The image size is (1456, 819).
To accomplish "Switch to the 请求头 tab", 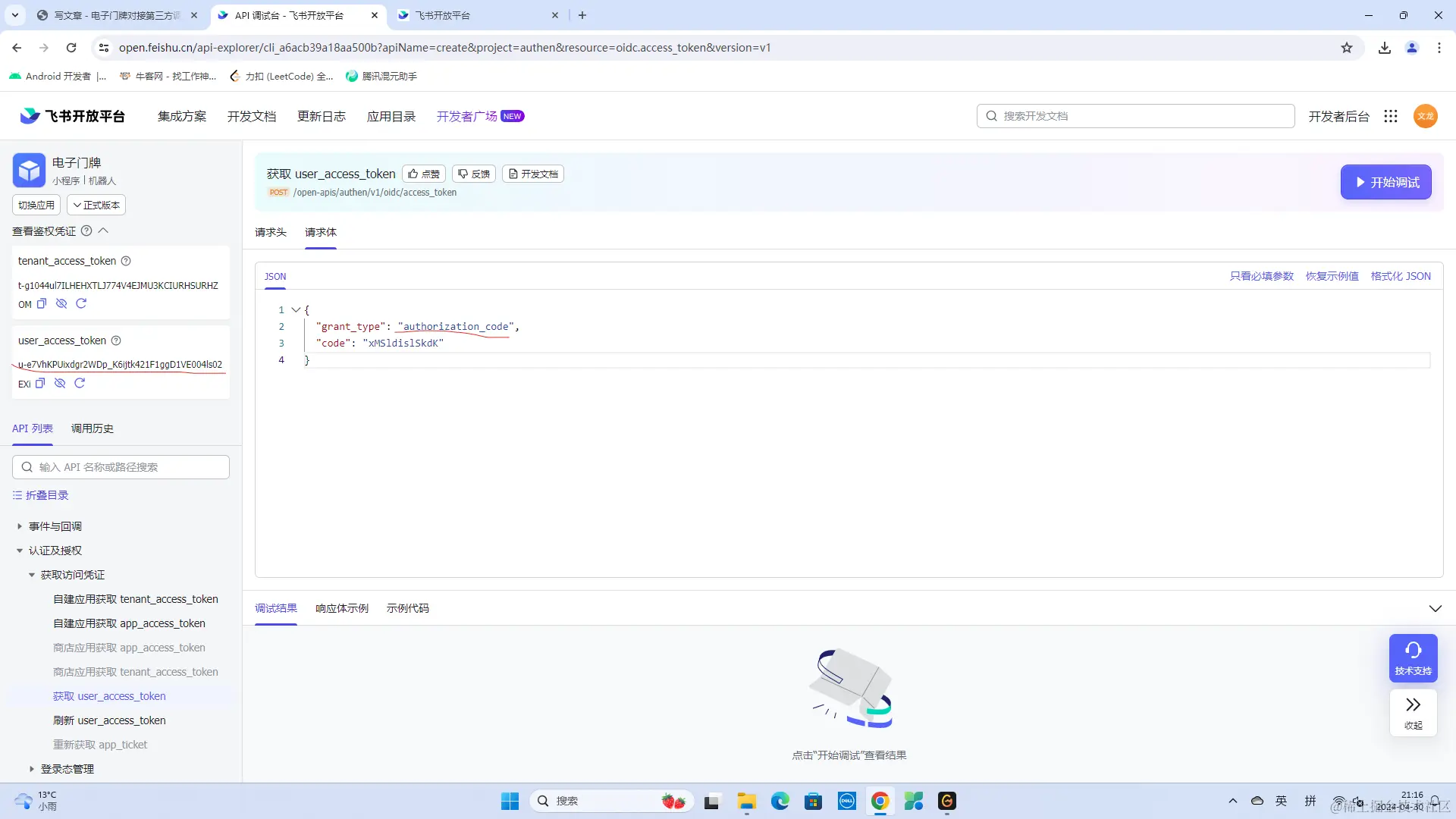I will (x=271, y=232).
